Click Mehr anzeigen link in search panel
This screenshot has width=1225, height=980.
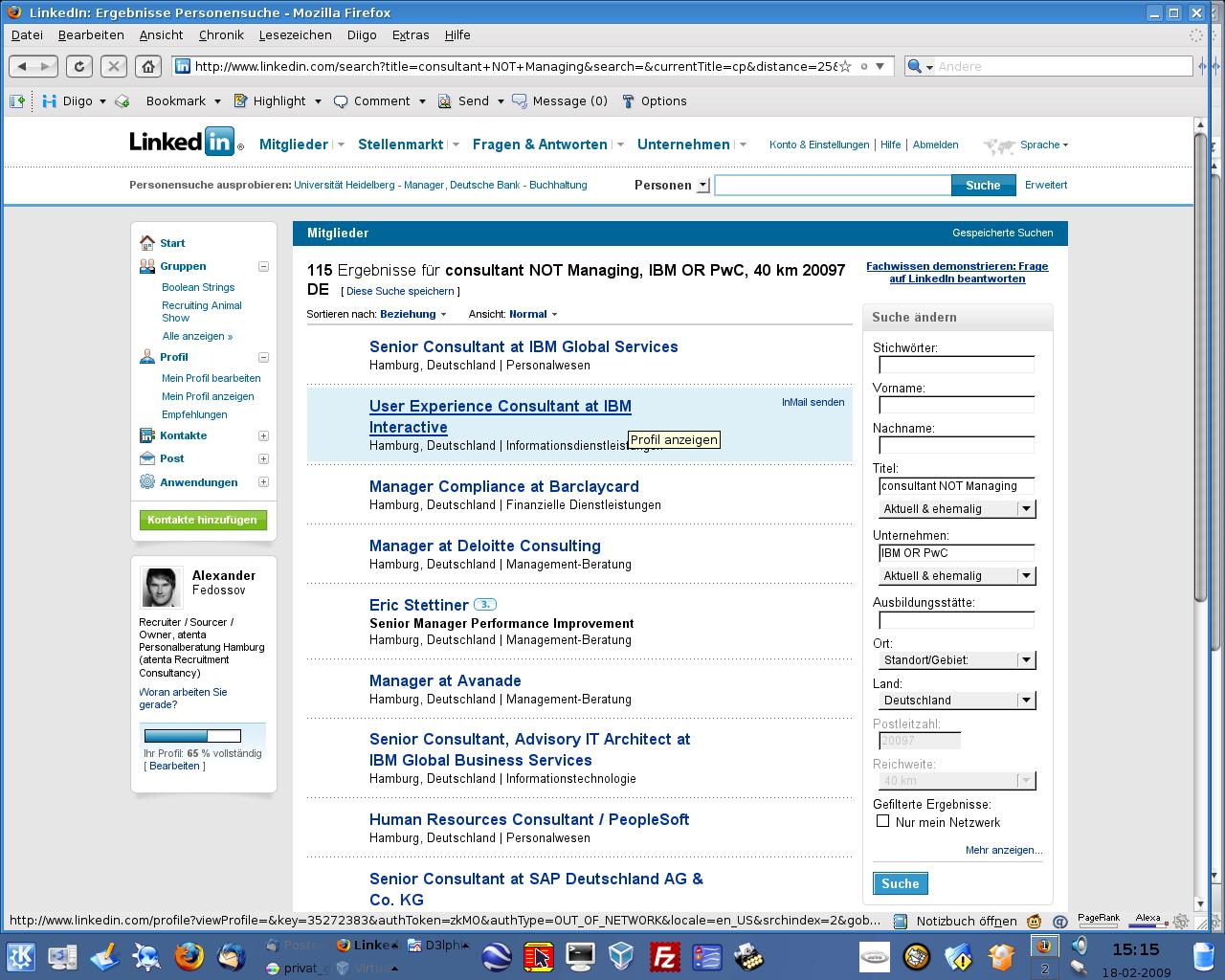(1004, 850)
